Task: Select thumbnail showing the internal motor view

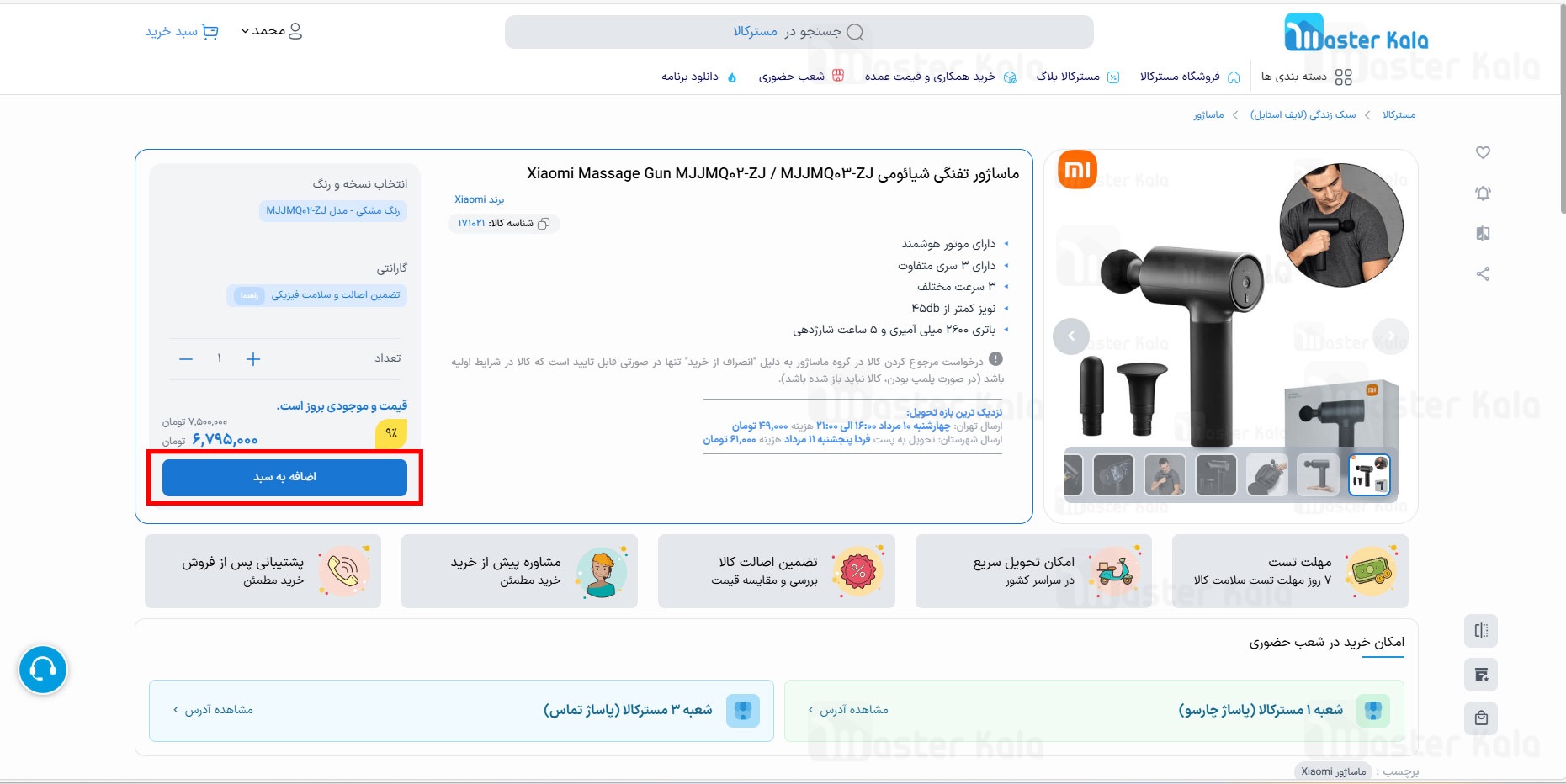Action: [1113, 475]
